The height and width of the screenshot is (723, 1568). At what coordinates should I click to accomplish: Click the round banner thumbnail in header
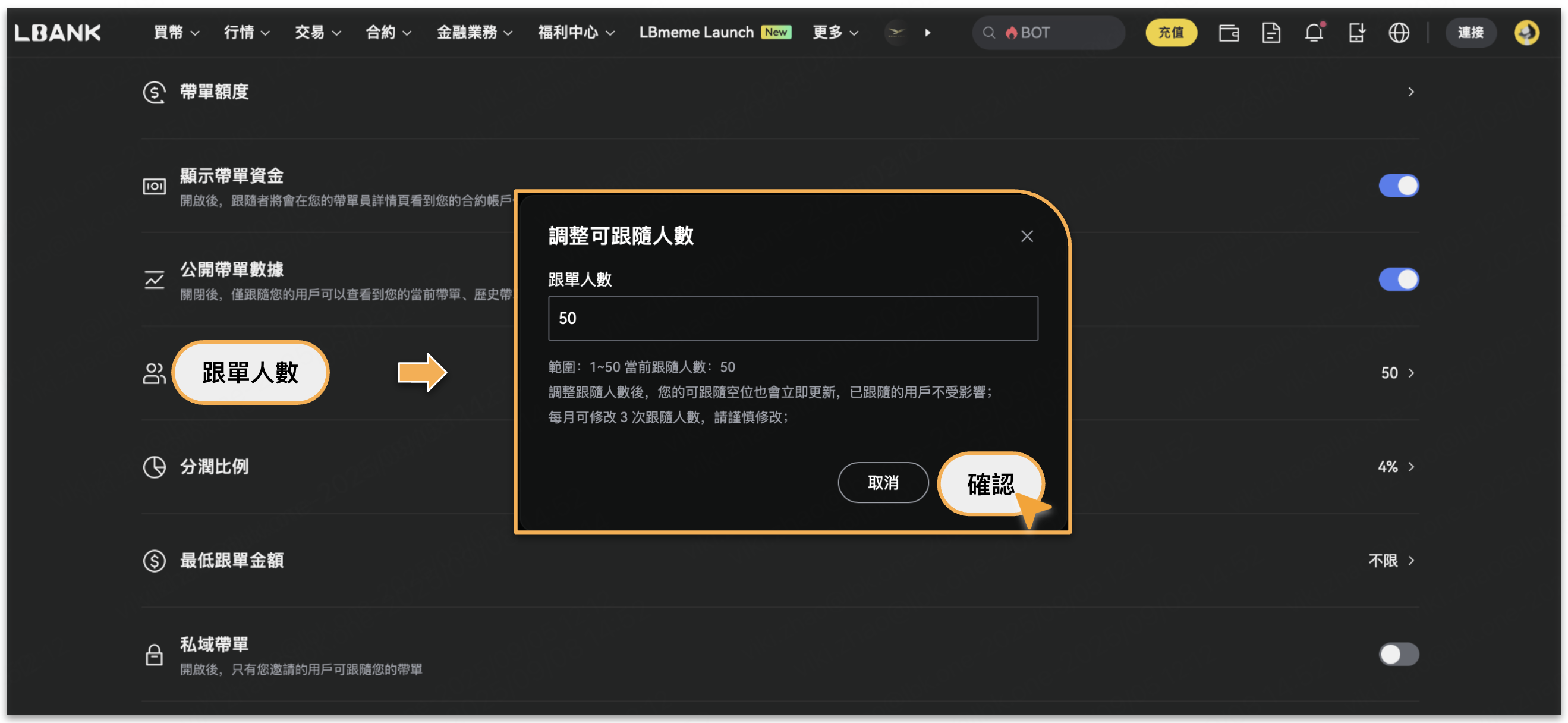tap(896, 32)
